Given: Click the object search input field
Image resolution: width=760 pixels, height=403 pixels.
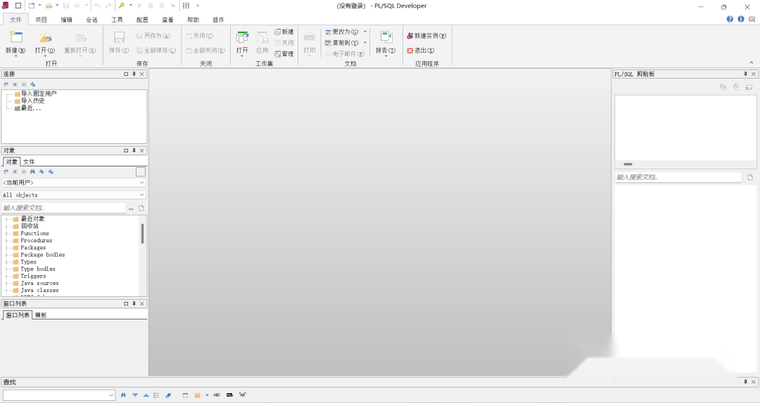Looking at the screenshot, I should pyautogui.click(x=64, y=208).
